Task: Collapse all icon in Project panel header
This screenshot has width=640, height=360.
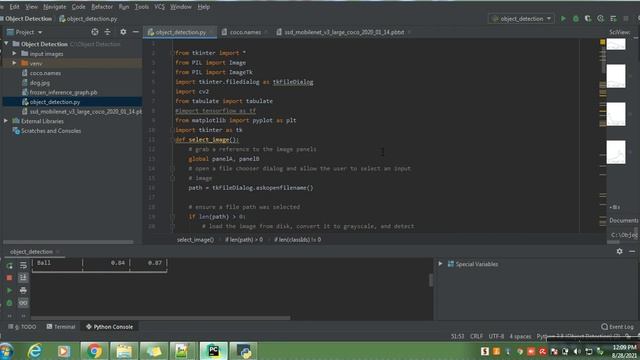Action: (107, 32)
